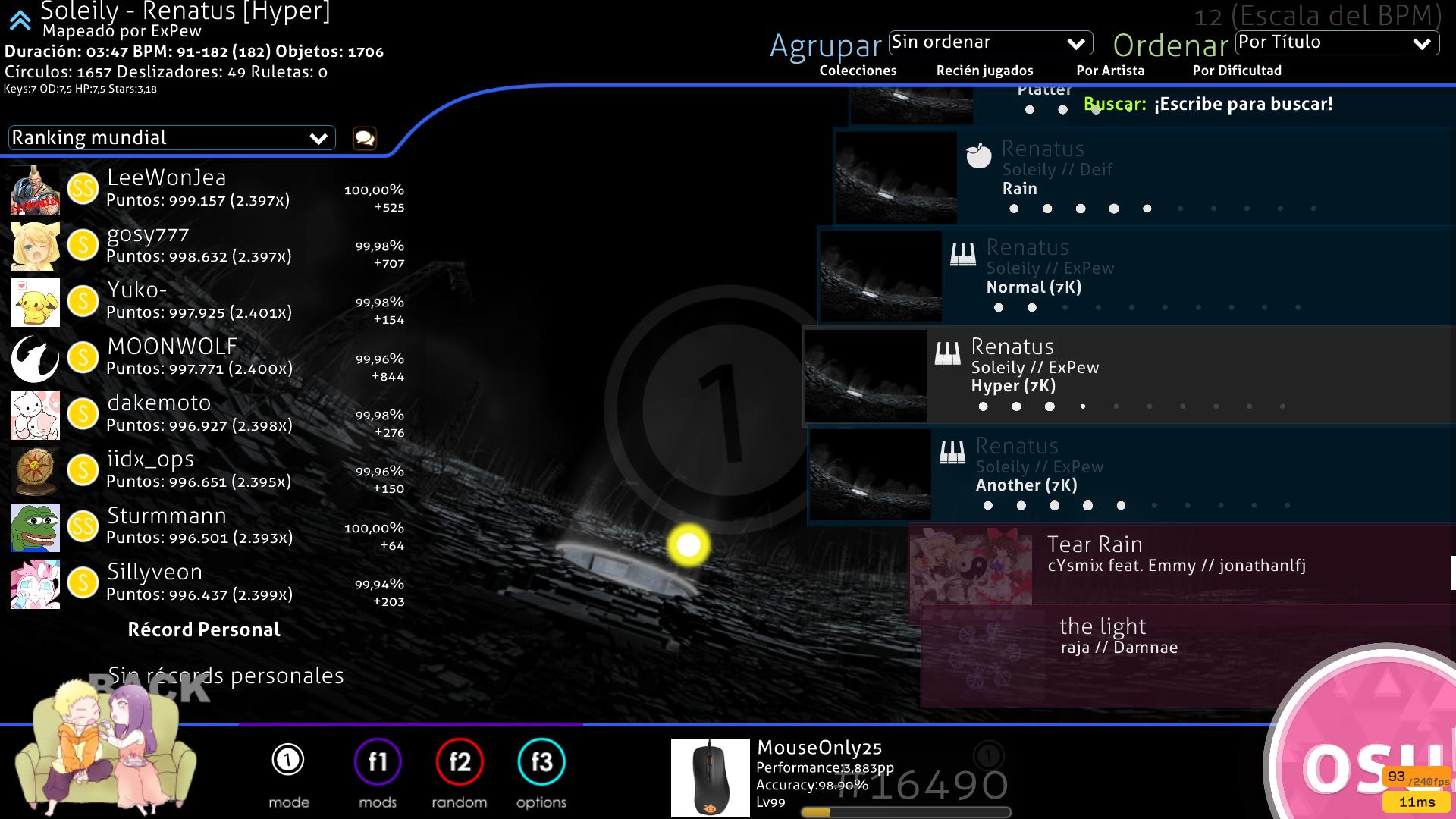Screen dimensions: 1456x819
Task: Click the level progress bar under Lv99
Action: (x=906, y=812)
